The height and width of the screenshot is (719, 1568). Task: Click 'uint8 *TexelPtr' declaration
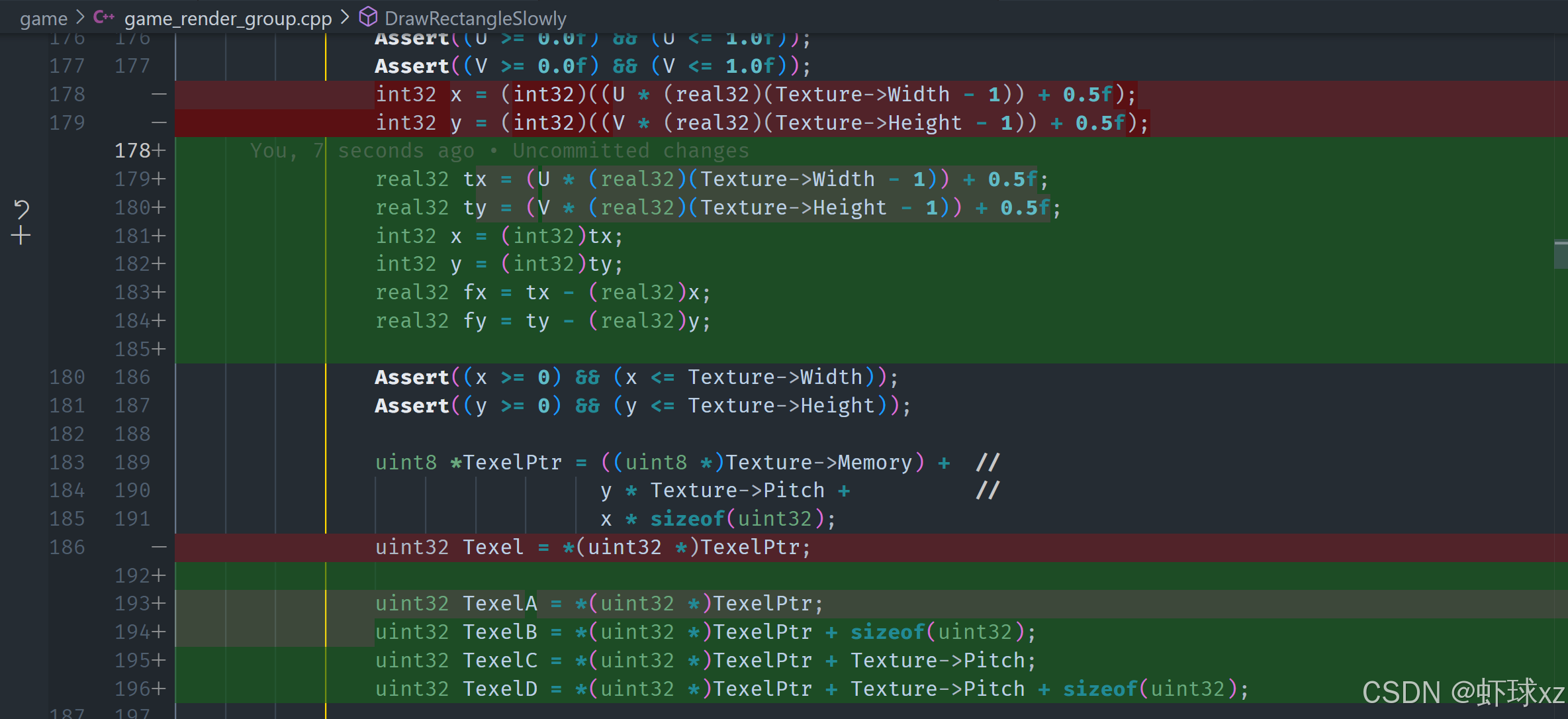pyautogui.click(x=469, y=463)
